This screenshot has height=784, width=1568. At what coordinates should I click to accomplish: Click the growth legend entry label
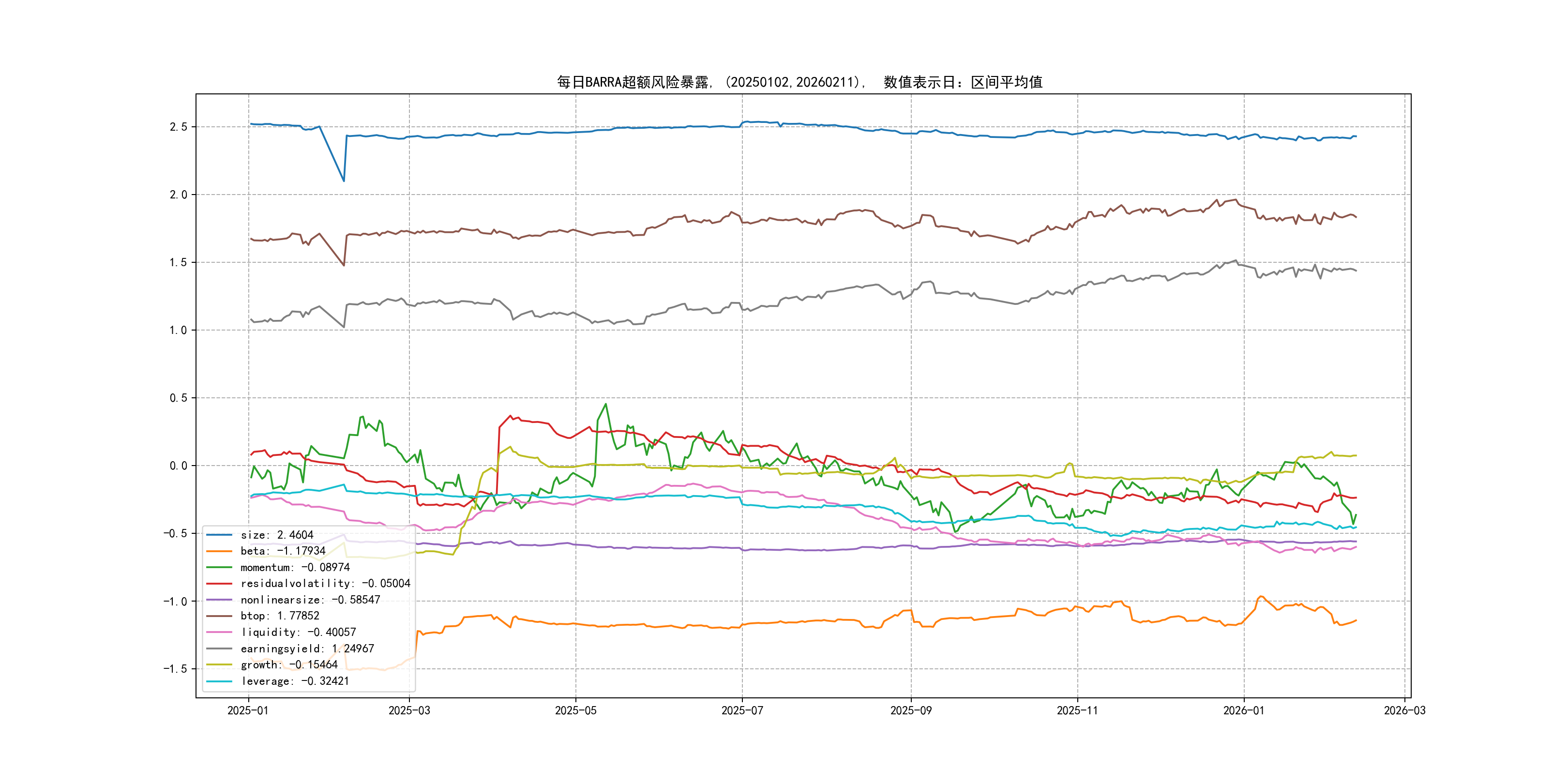(x=288, y=664)
